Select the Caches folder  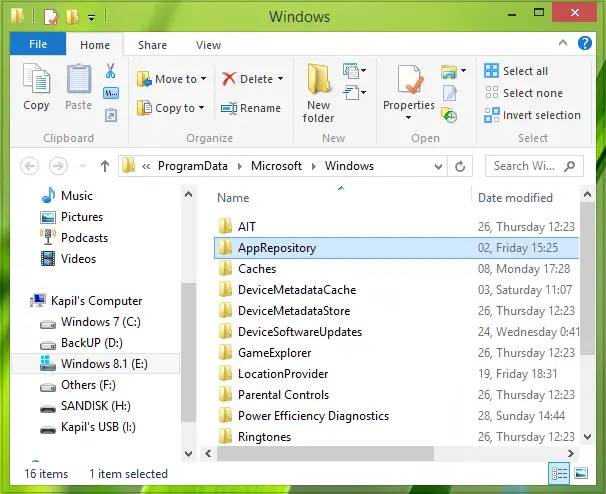point(257,269)
